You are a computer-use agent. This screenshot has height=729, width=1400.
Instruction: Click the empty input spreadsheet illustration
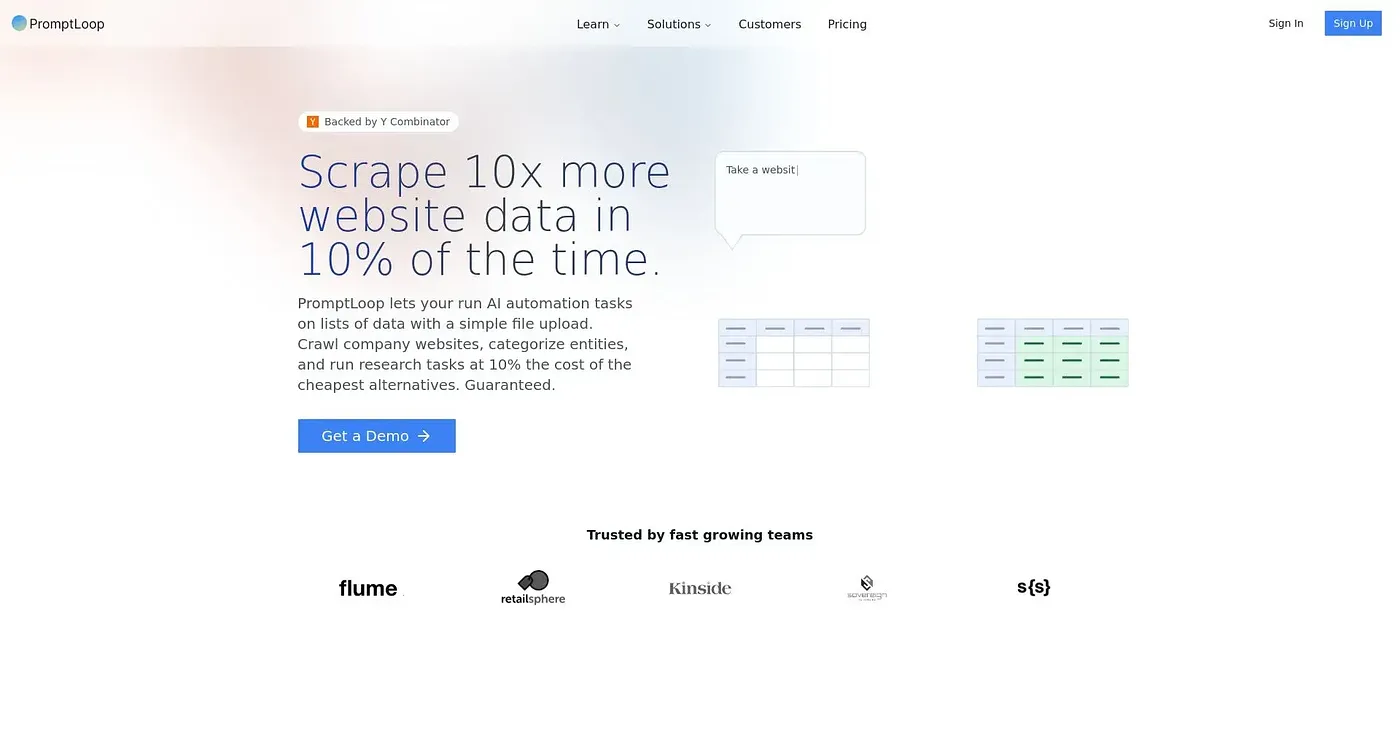(794, 353)
